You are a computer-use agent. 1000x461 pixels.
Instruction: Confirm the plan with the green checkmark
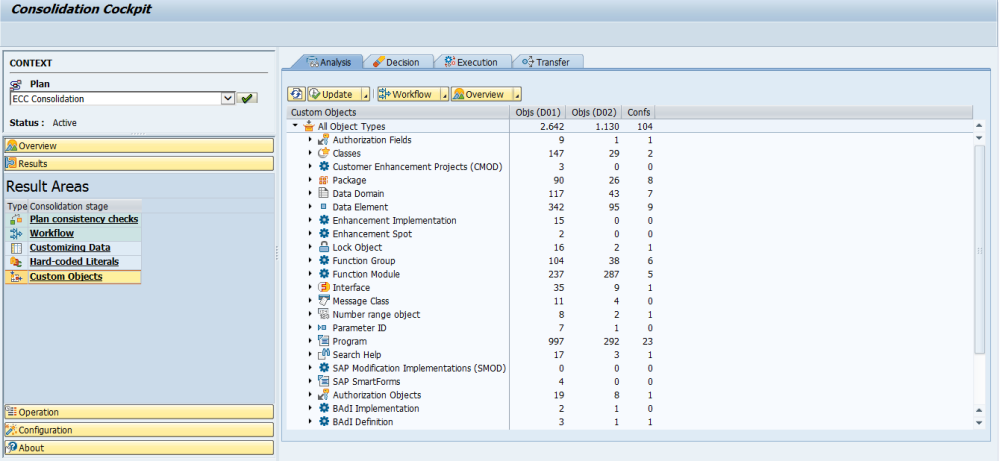point(247,98)
